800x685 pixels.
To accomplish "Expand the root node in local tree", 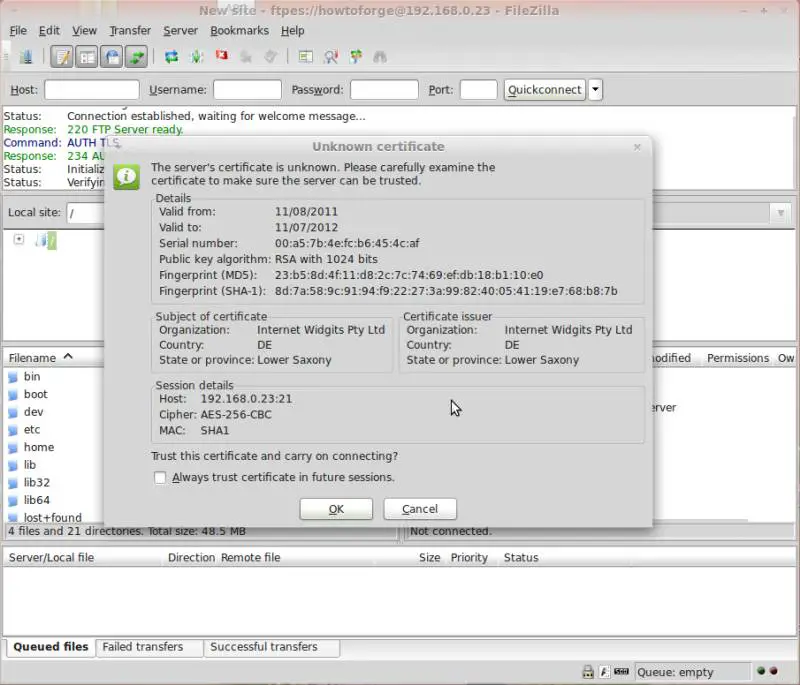I will coord(19,239).
